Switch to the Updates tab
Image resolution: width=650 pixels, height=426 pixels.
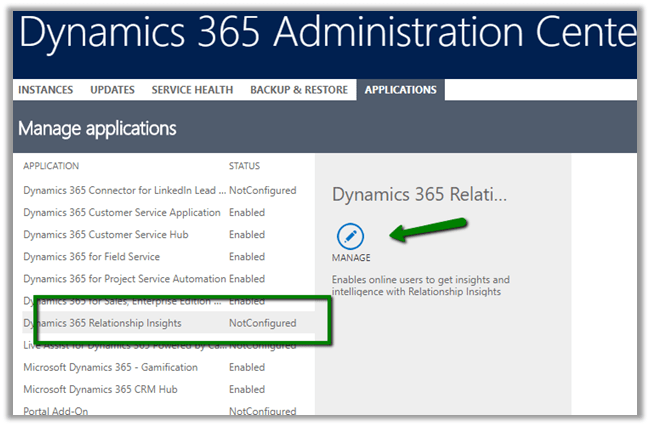point(112,90)
